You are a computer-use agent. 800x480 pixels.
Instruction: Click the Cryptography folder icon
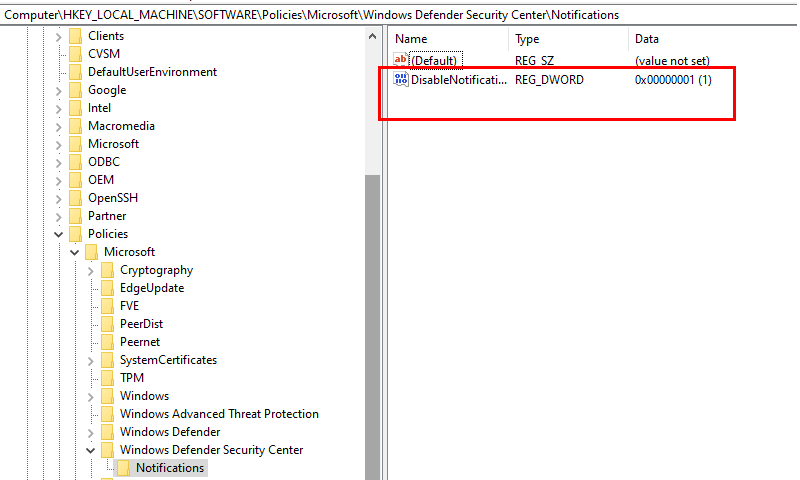click(107, 270)
